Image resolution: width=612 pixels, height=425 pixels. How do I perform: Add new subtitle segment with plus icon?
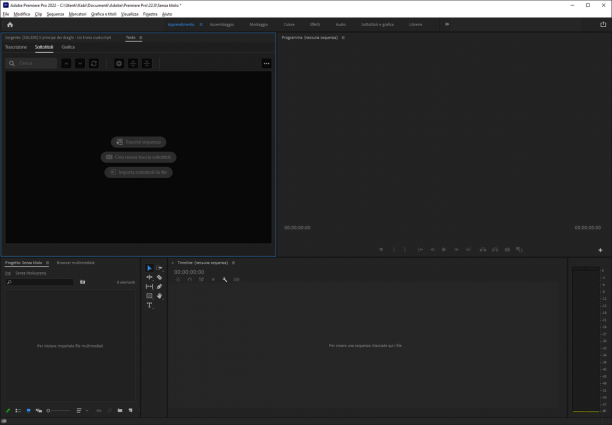point(119,63)
